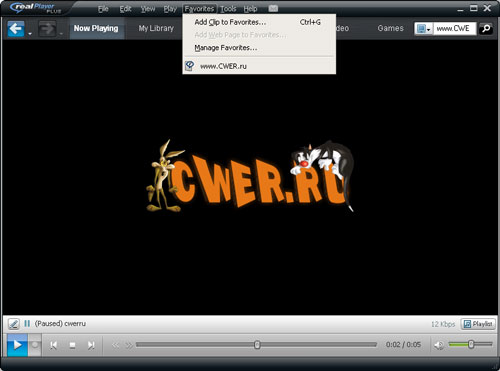Maximize the RealPlayer window
The height and width of the screenshot is (371, 500).
pos(474,8)
